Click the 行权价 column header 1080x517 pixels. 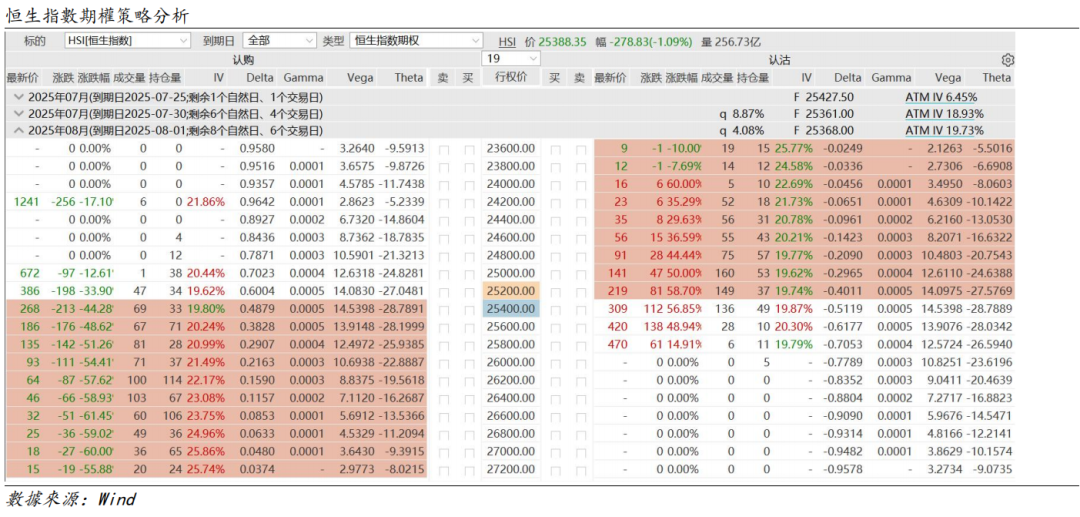point(511,78)
